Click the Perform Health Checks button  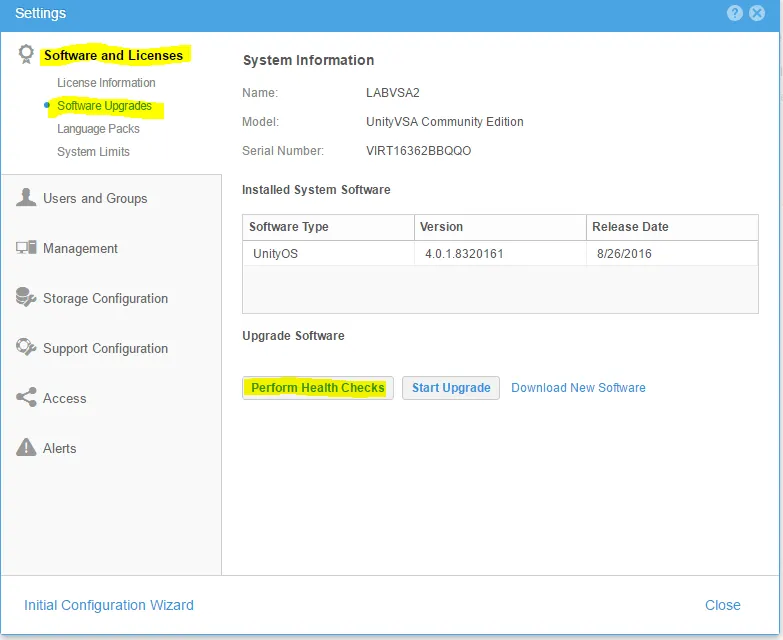pyautogui.click(x=318, y=388)
